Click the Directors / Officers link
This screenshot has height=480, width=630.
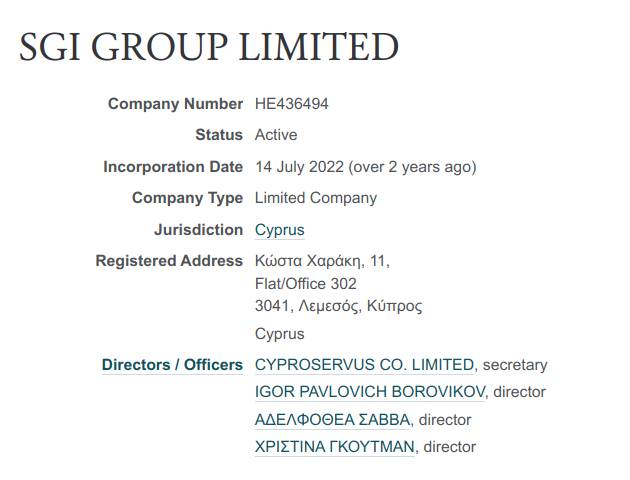172,365
